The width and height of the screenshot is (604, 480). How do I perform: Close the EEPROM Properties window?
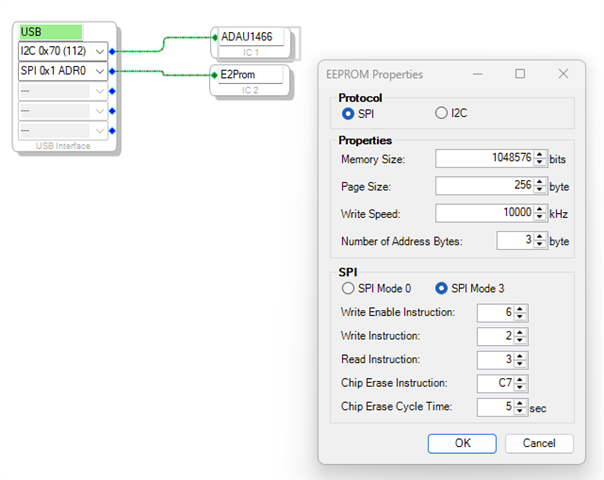click(x=563, y=74)
